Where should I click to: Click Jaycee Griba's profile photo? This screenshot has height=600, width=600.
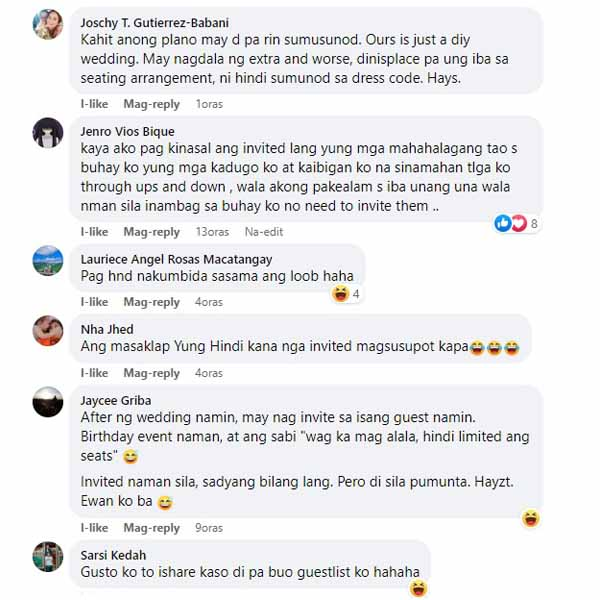point(48,402)
